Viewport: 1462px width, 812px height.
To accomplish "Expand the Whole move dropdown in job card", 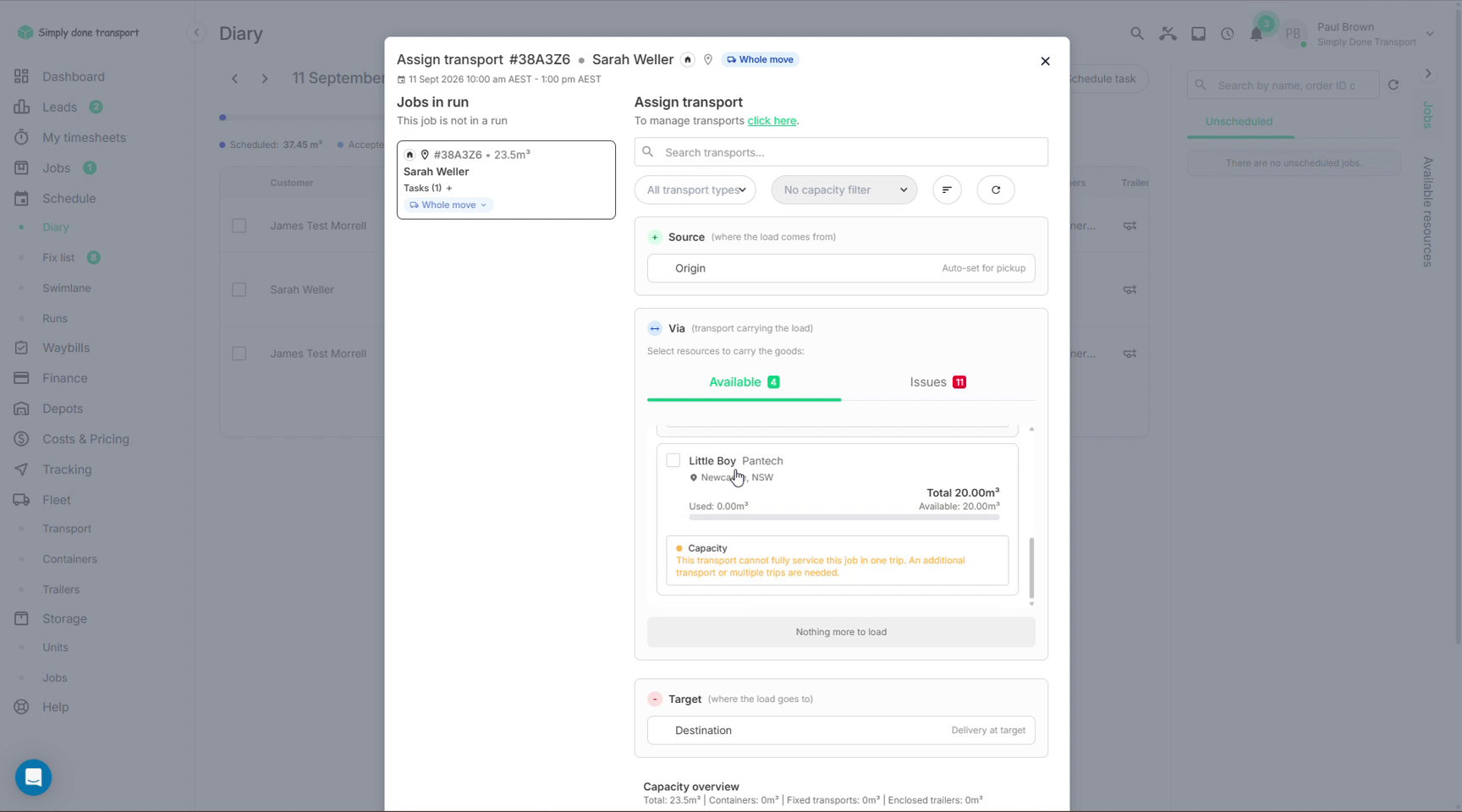I will coord(448,205).
